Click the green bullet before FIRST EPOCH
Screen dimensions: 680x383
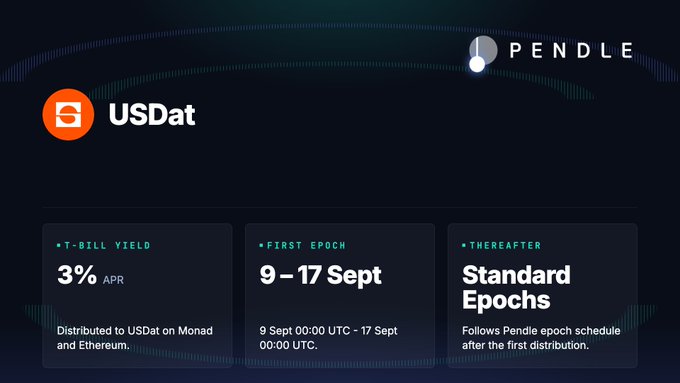point(262,246)
